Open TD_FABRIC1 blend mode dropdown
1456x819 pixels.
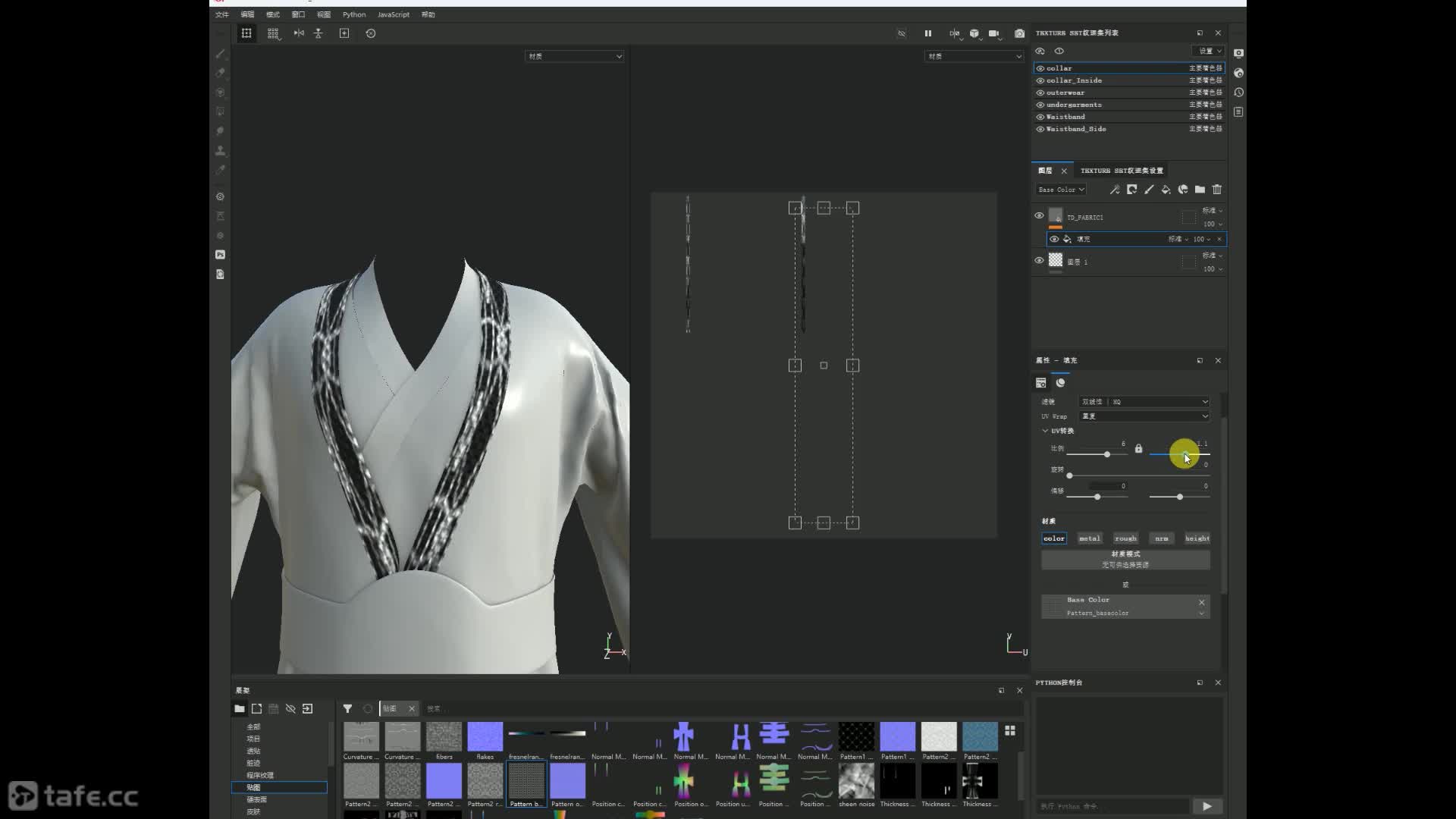tap(1213, 211)
